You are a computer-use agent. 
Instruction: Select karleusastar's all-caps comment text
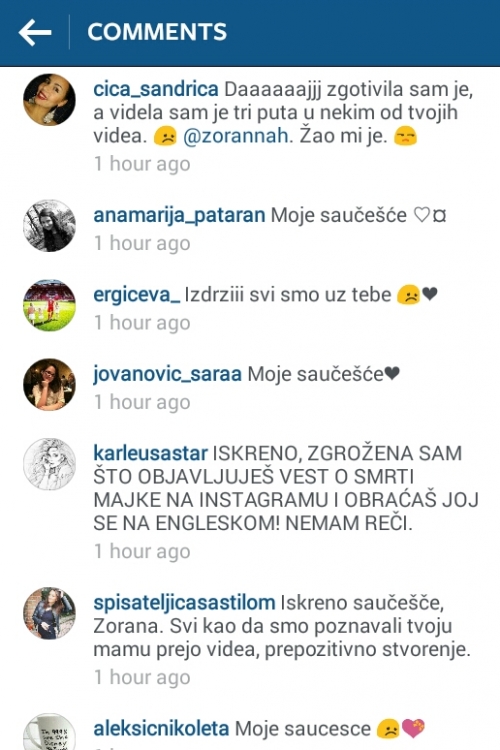pos(286,488)
